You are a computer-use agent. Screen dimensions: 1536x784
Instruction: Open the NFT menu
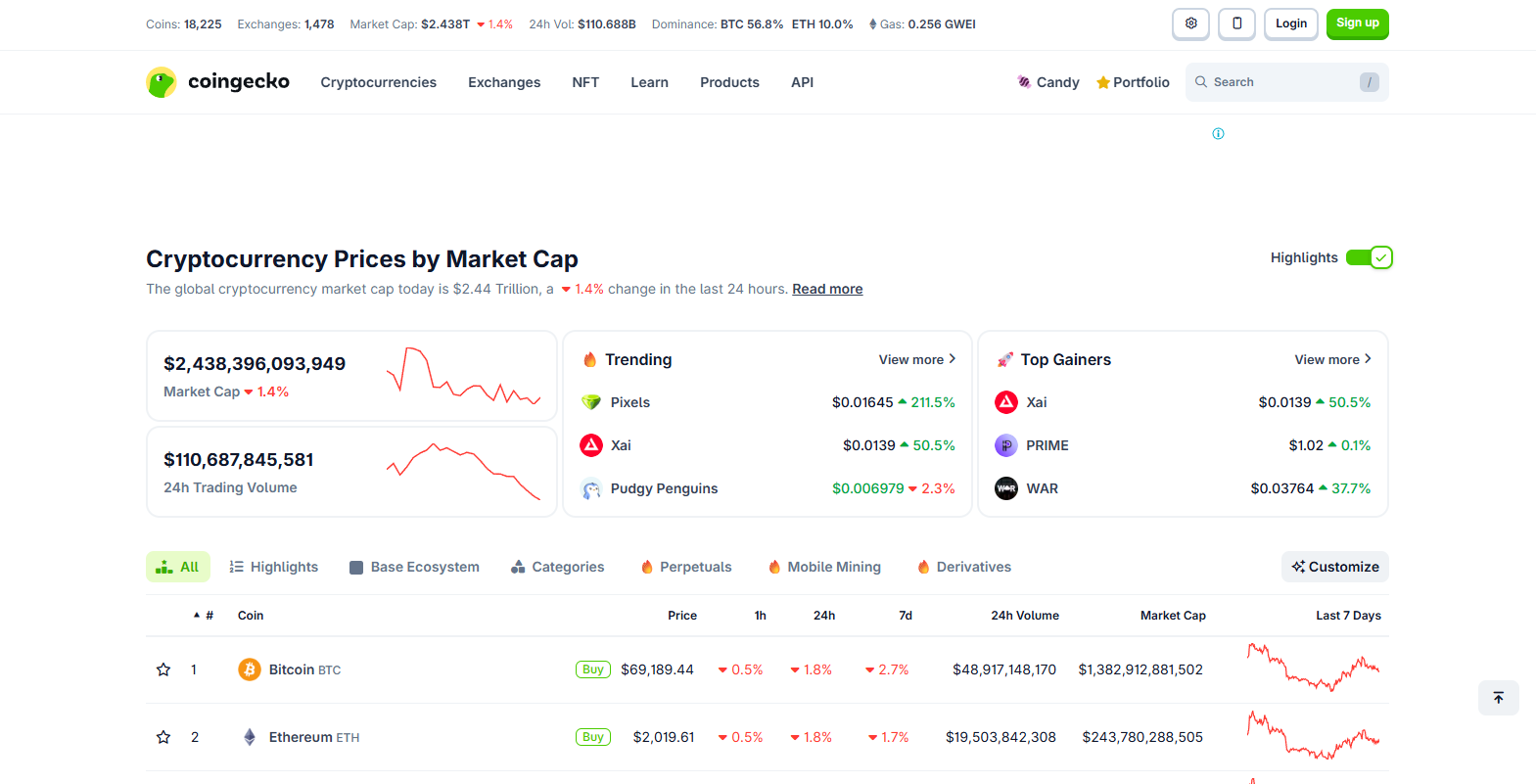coord(585,82)
